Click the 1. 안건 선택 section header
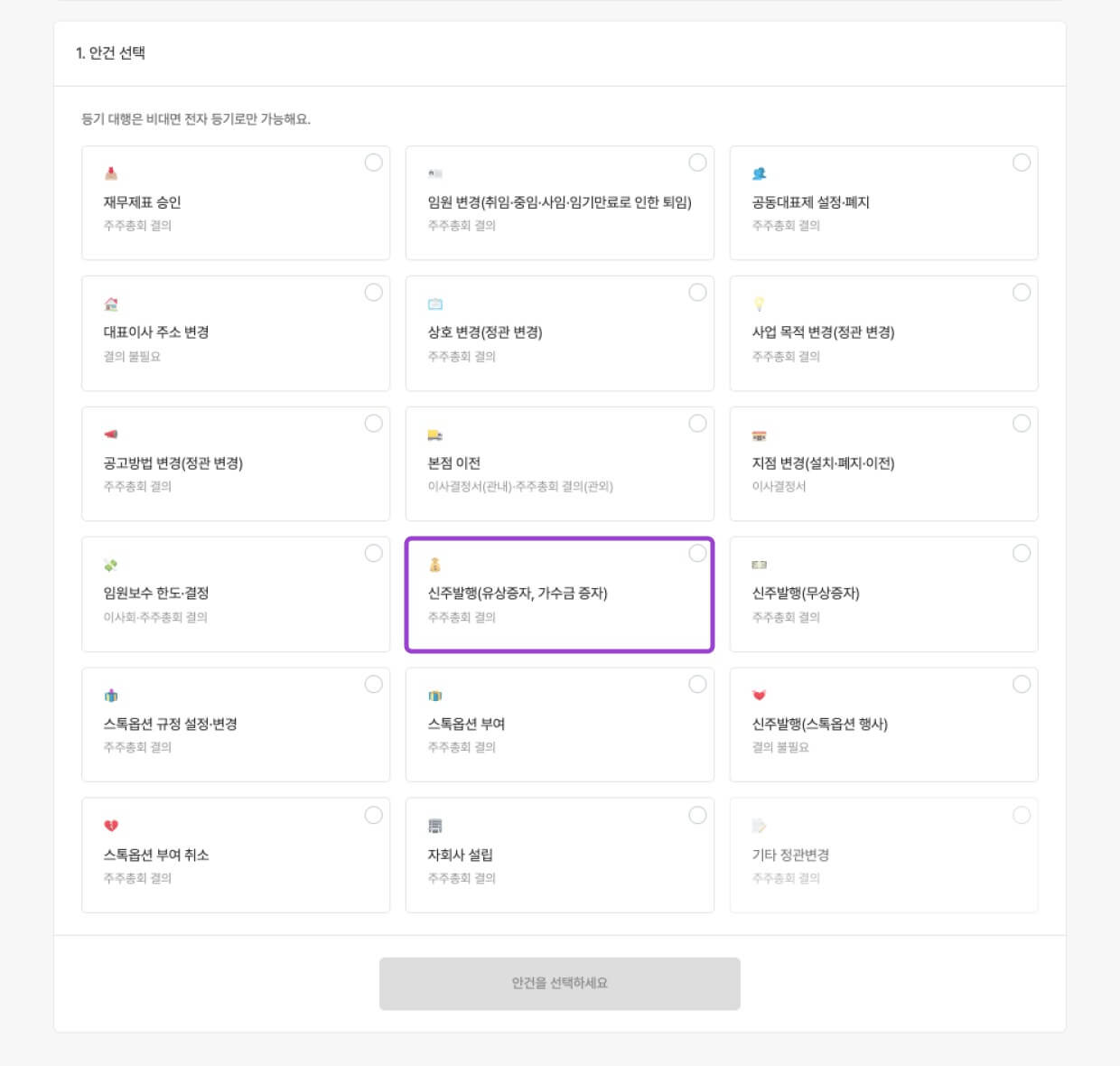The height and width of the screenshot is (1066, 1120). click(111, 53)
